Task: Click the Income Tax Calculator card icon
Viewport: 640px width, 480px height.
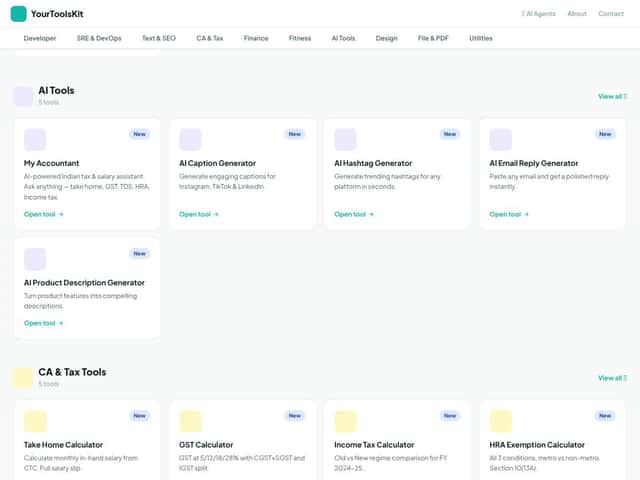Action: point(345,421)
